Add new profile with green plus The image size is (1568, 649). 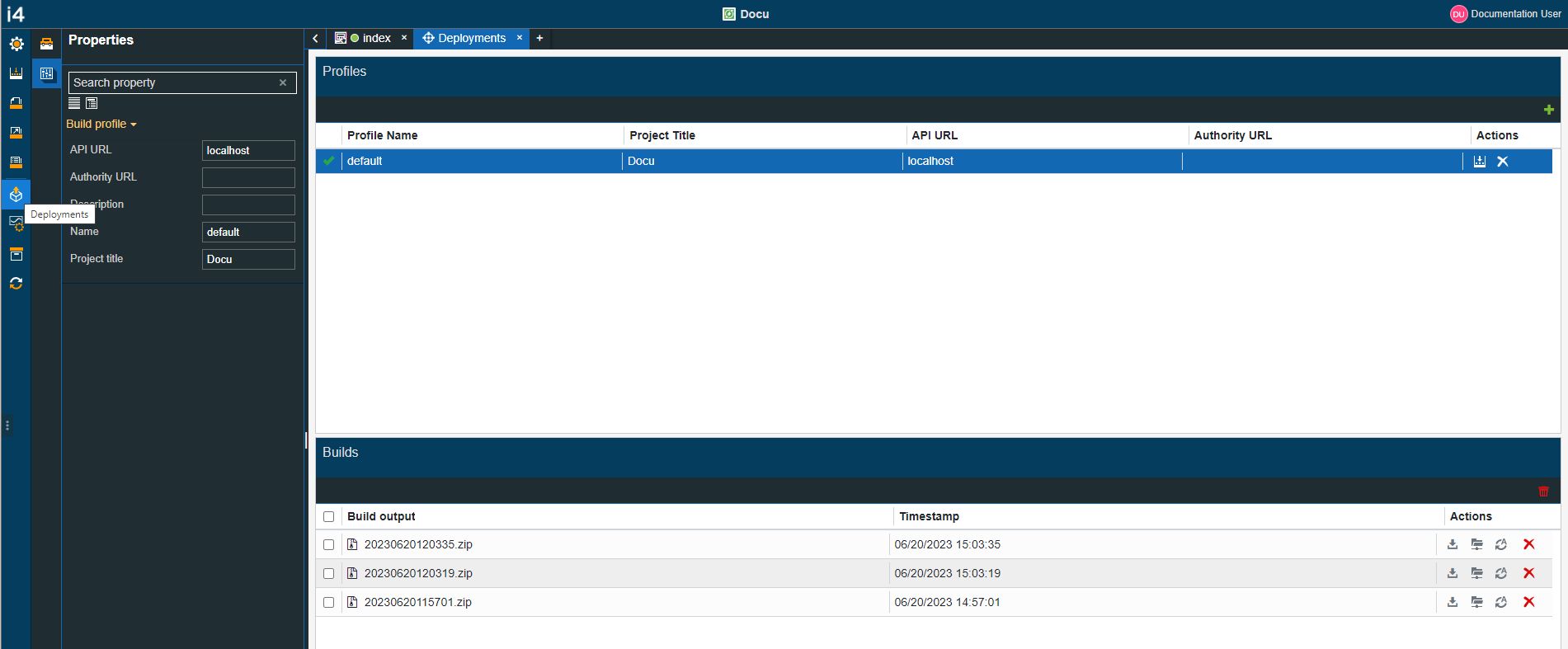[x=1548, y=110]
